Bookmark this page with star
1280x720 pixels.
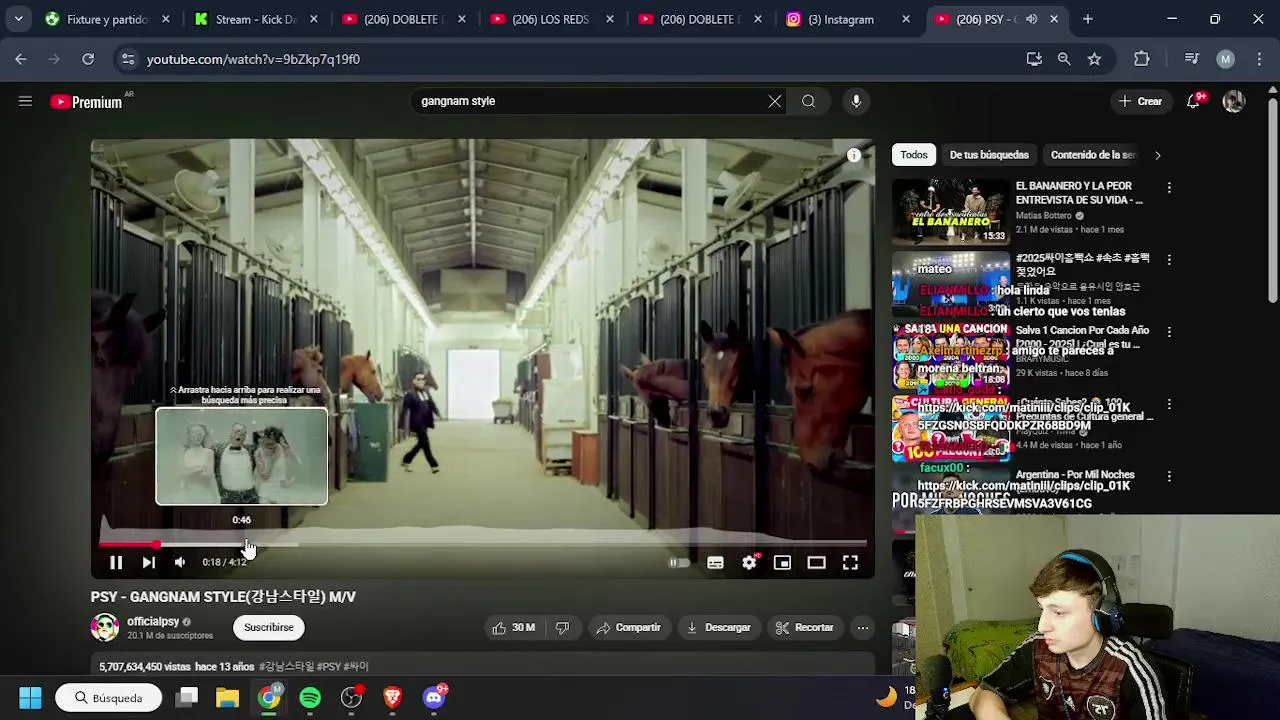point(1094,59)
